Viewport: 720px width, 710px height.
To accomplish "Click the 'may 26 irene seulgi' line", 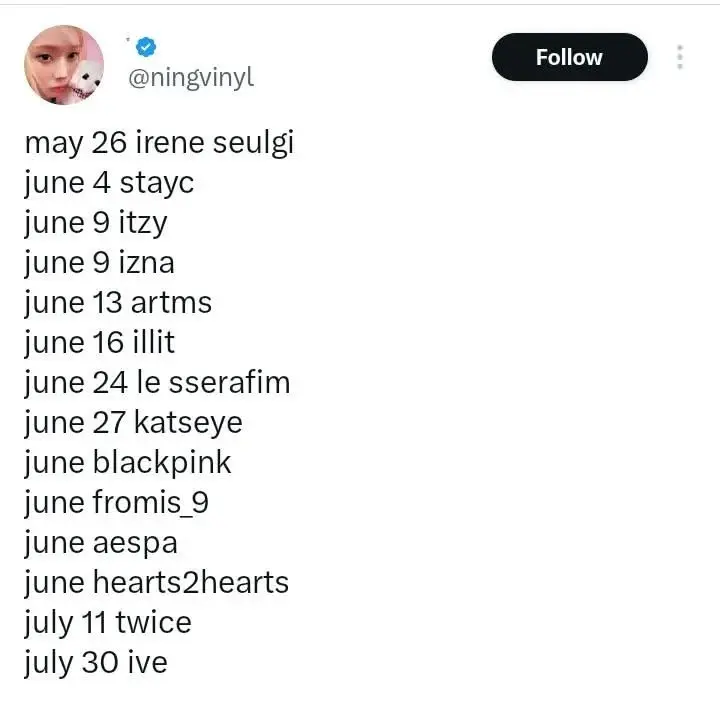I will coord(159,142).
